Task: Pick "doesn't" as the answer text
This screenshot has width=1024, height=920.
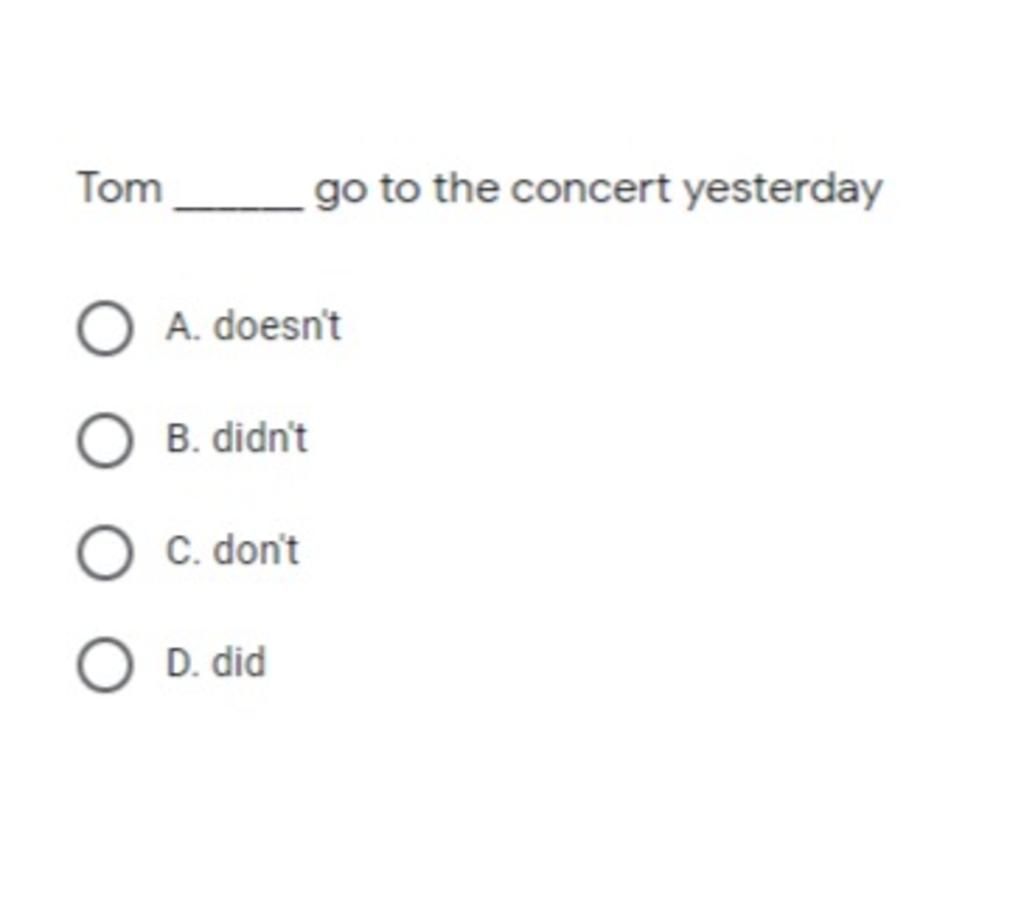Action: 278,325
